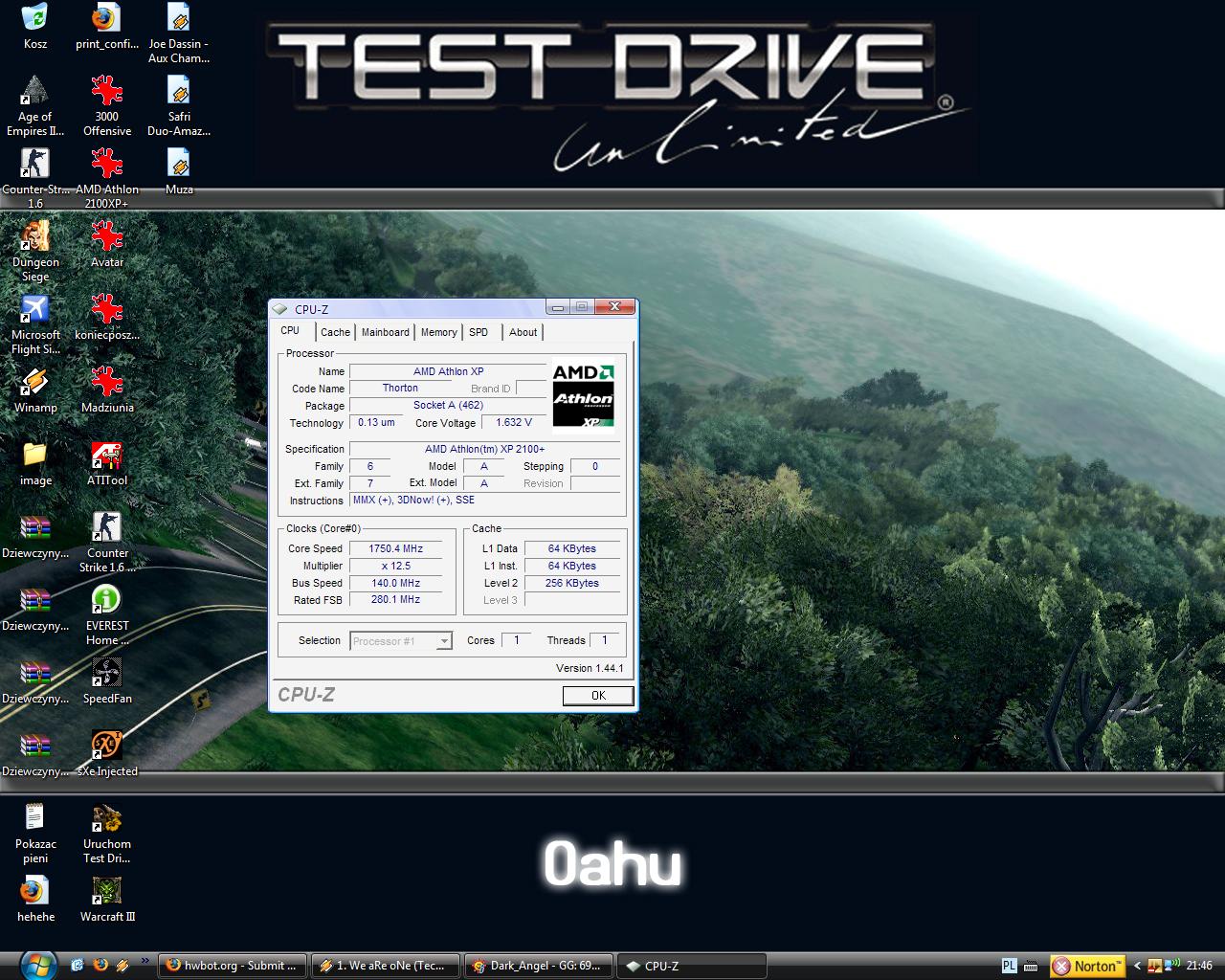This screenshot has height=980, width=1225.
Task: Launch Uruchom Test Dri... shortcut
Action: (106, 834)
